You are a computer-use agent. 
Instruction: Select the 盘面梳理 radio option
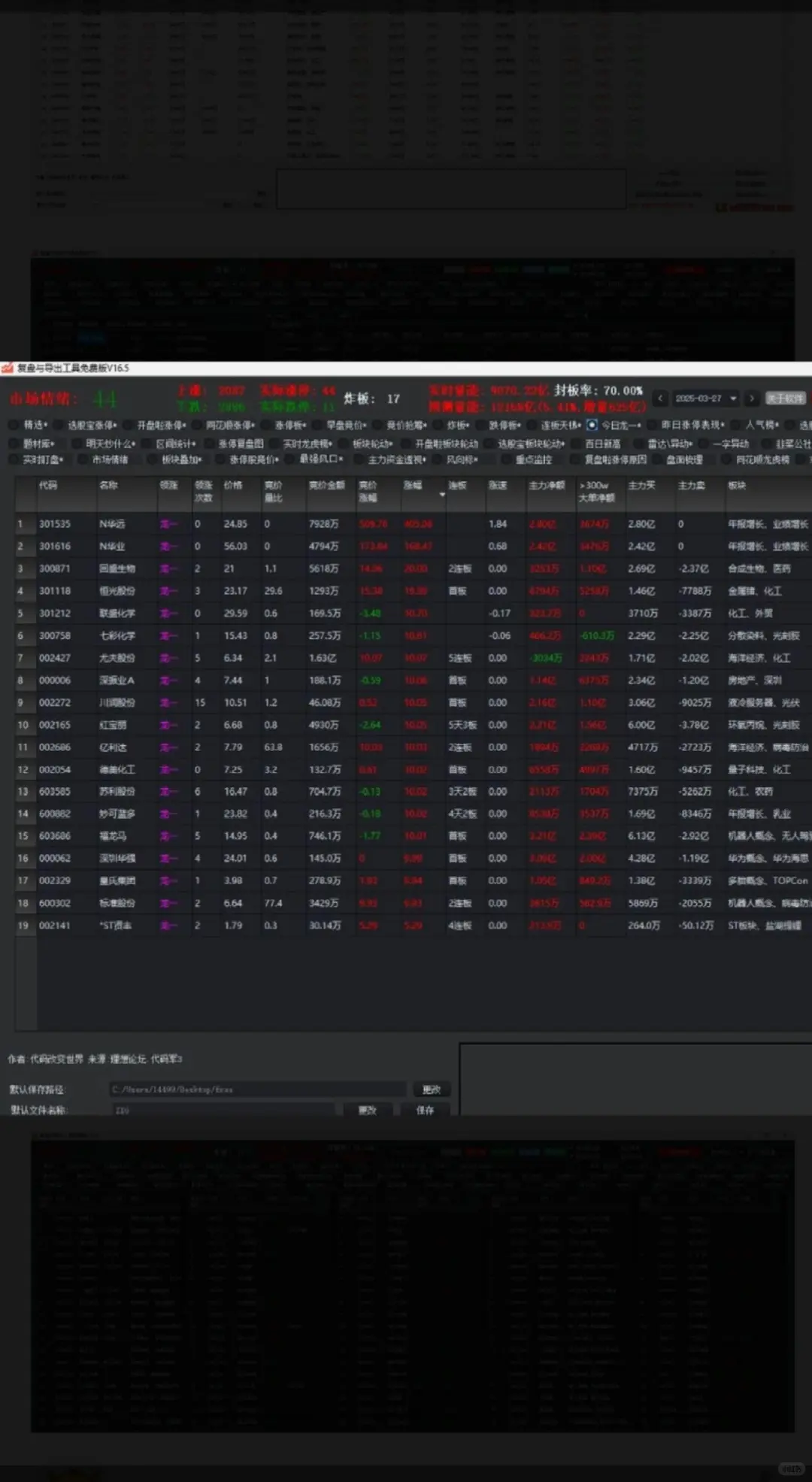(x=678, y=459)
